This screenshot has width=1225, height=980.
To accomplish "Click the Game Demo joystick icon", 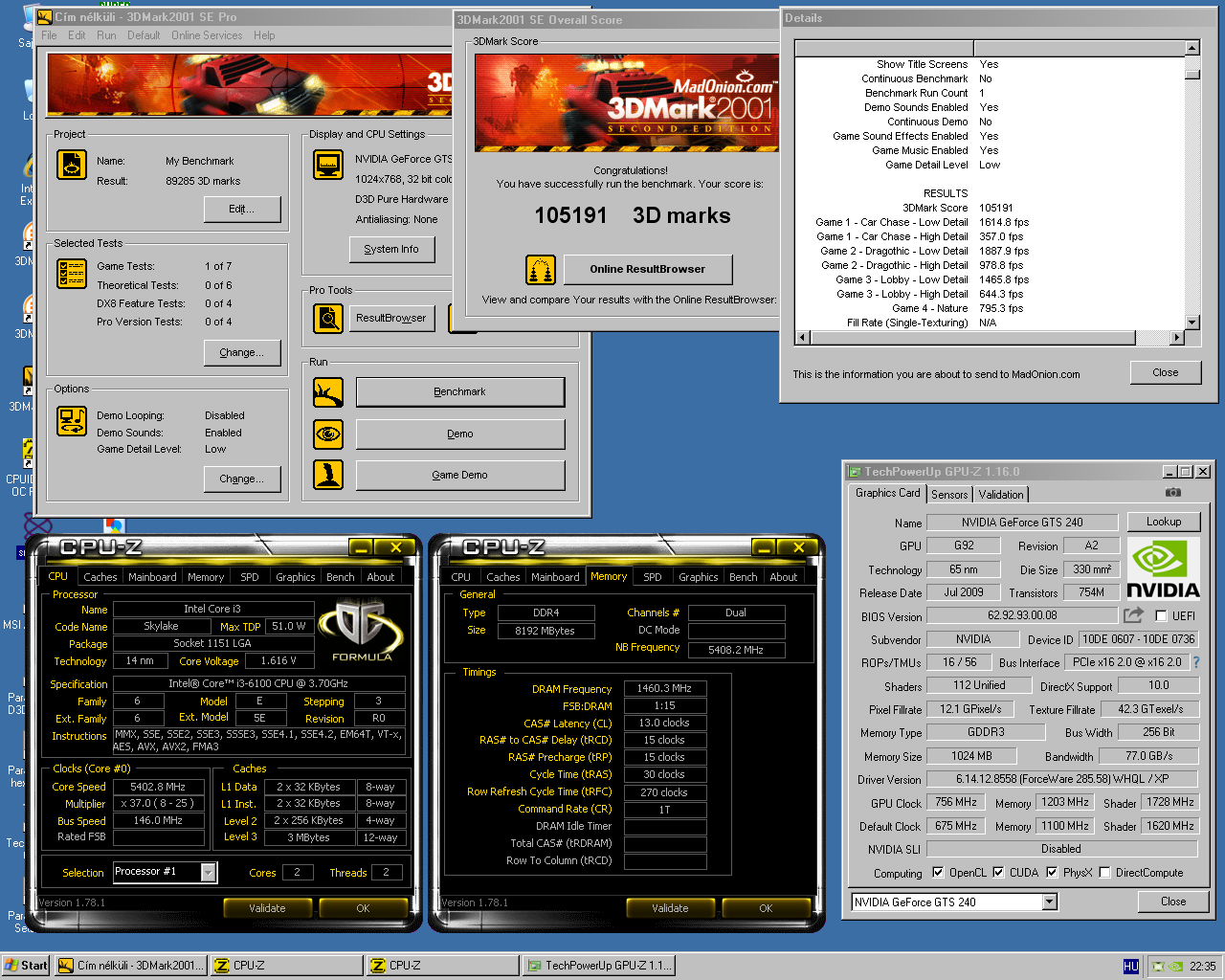I will coord(328,475).
